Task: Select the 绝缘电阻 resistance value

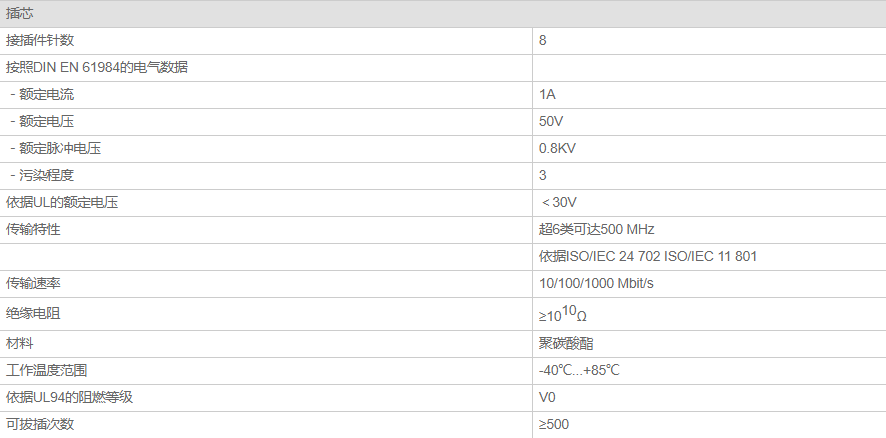Action: click(x=563, y=315)
